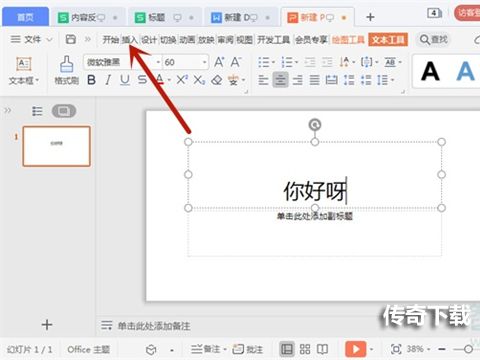Expand the more » quick access tools
The image size is (480, 360).
coord(87,39)
